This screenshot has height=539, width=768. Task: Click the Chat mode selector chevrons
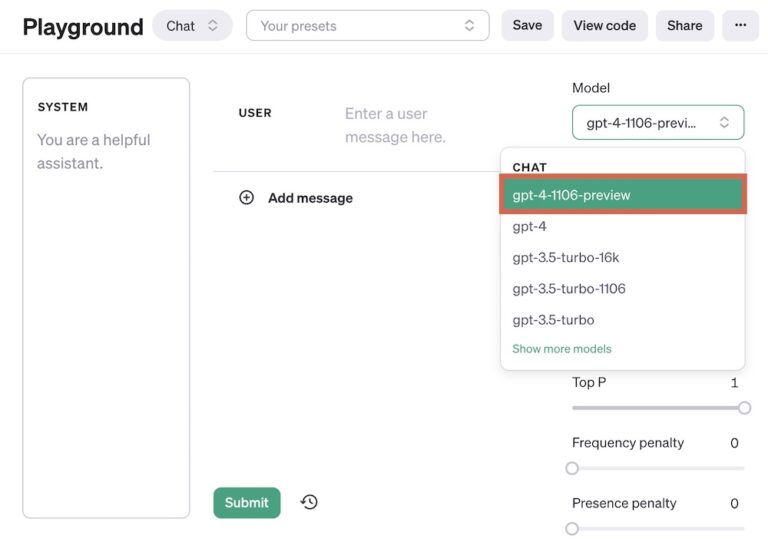212,26
